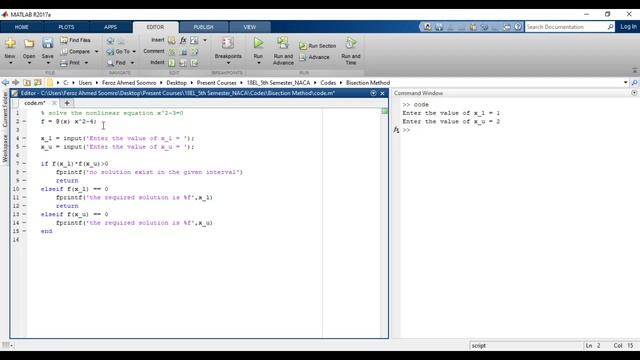Click the Advance button

(314, 57)
